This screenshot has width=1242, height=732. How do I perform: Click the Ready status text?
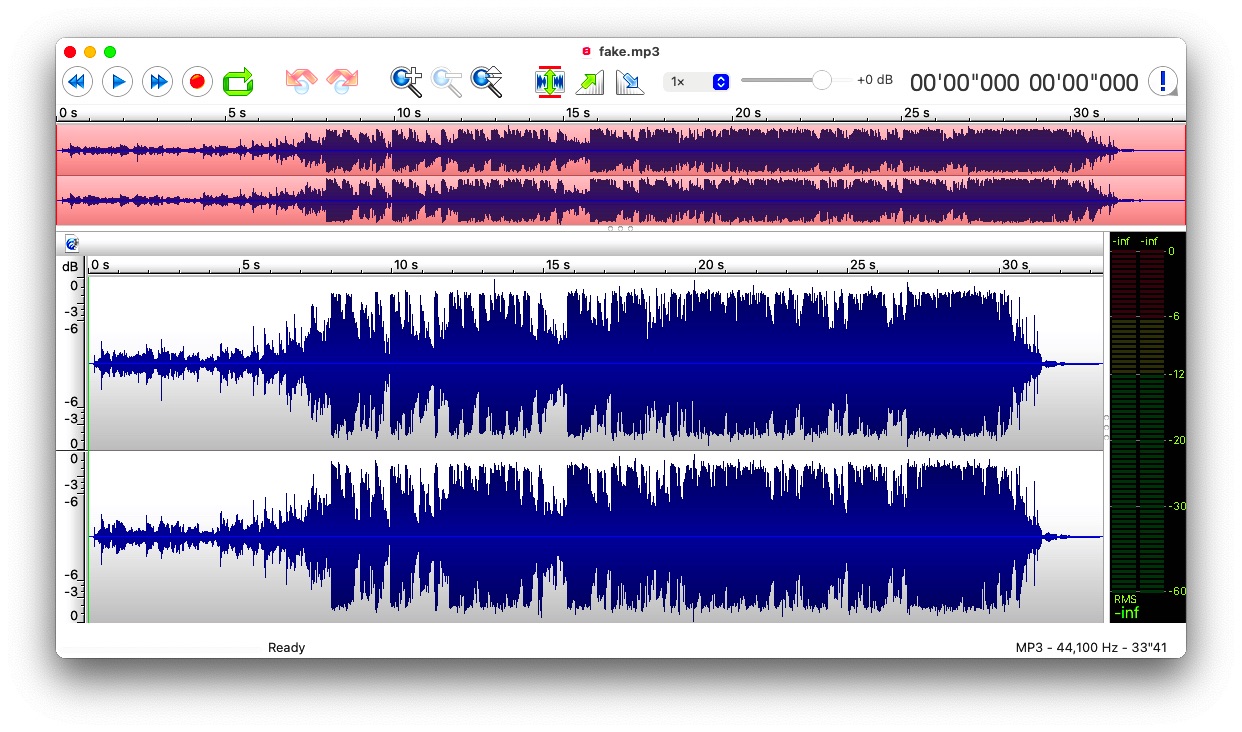286,648
